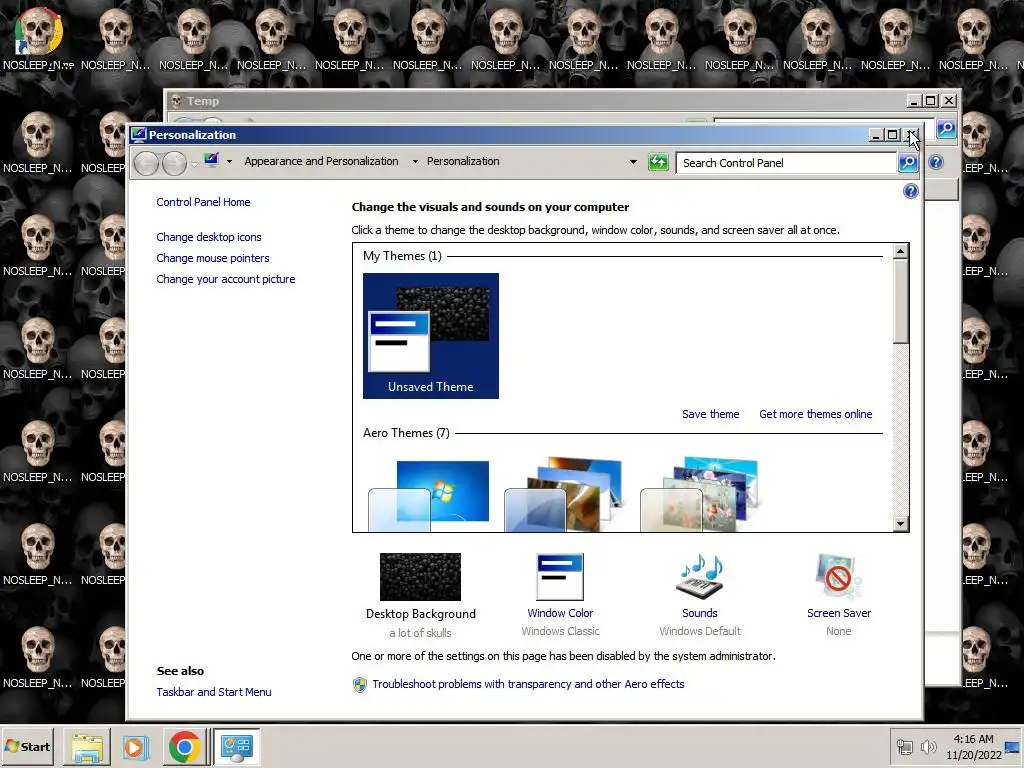
Task: Click Change your account picture link
Action: [x=225, y=279]
